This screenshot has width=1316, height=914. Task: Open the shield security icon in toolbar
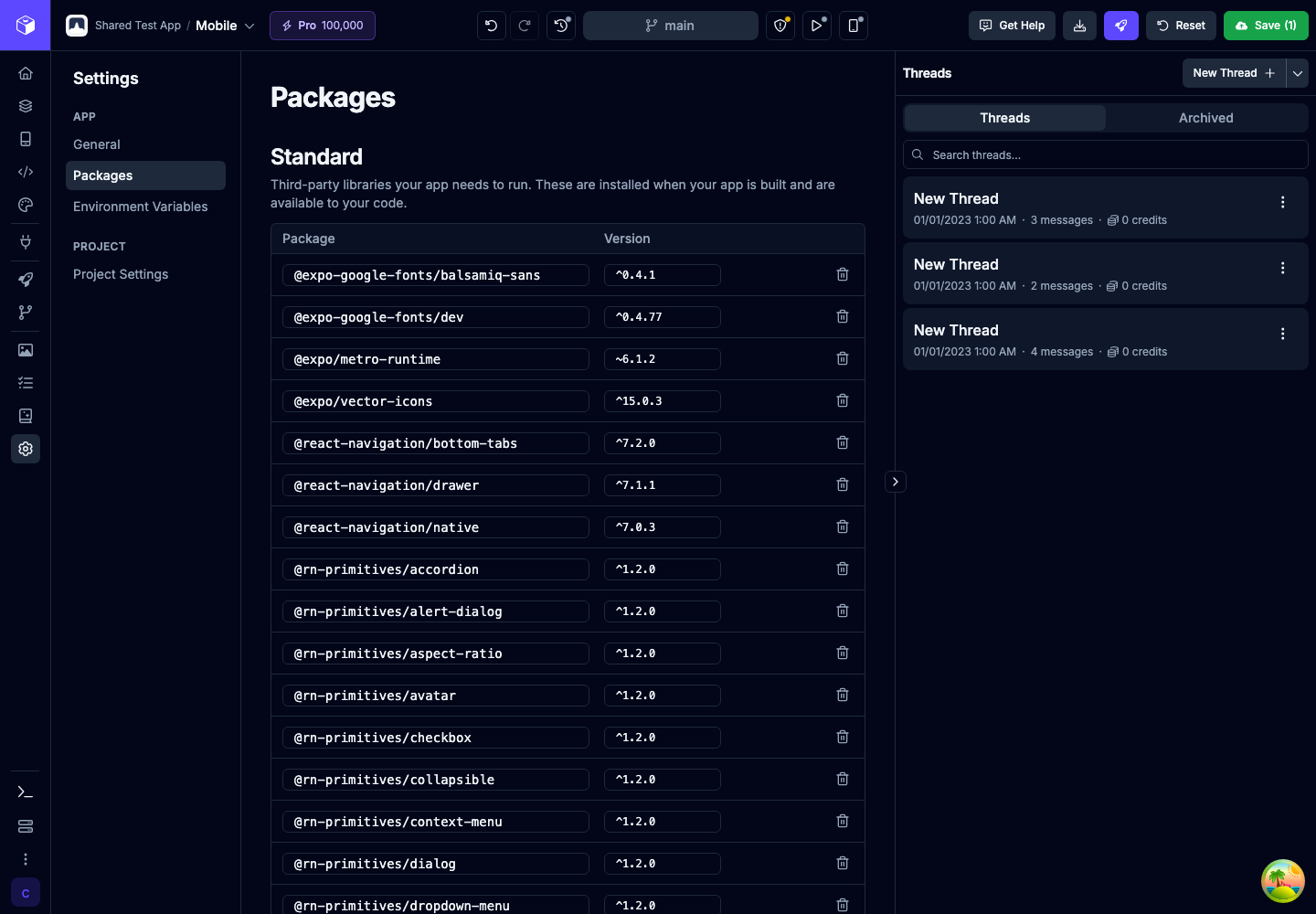(780, 26)
